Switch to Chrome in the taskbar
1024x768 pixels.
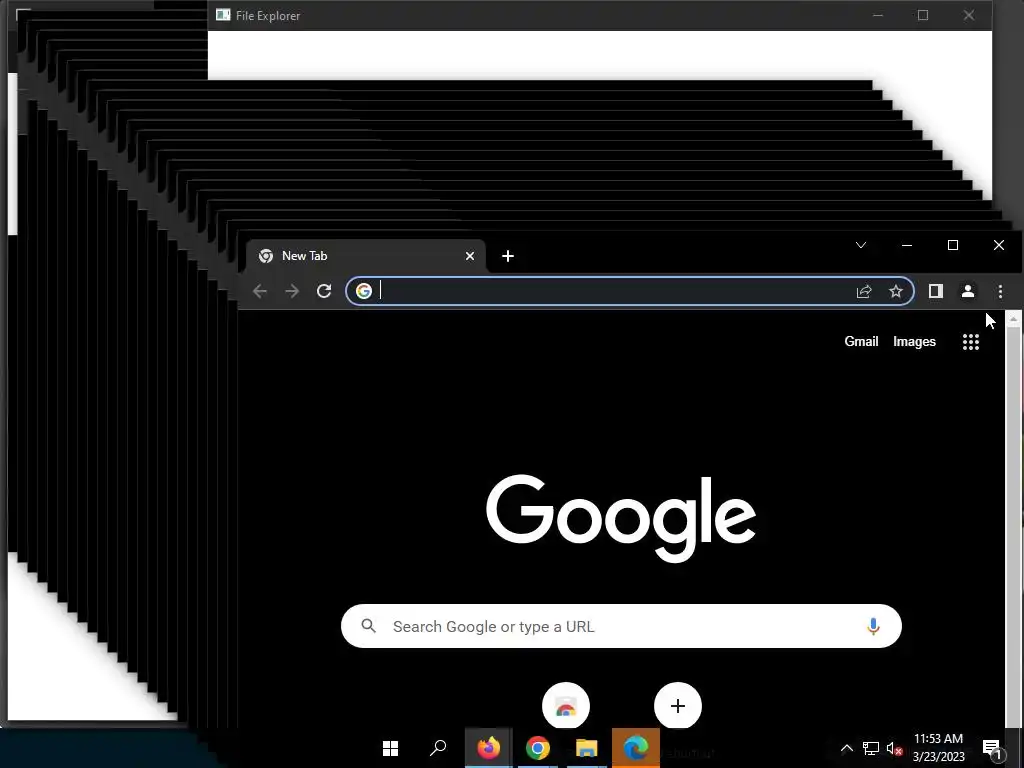pos(537,748)
